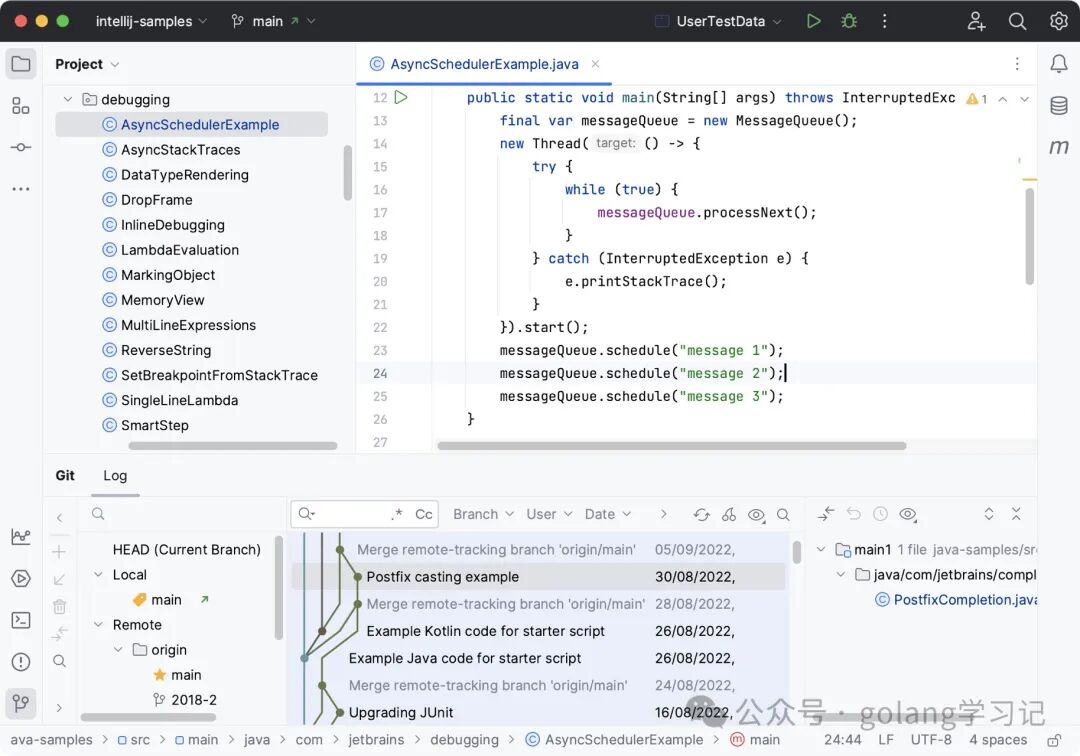Open the Database tool window
The height and width of the screenshot is (756, 1080).
coord(1058,105)
